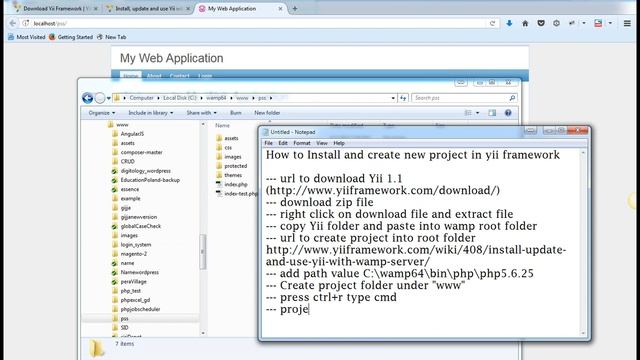Go back in the Firefox browser
Viewport: 640px width, 360px height.
[x=13, y=23]
